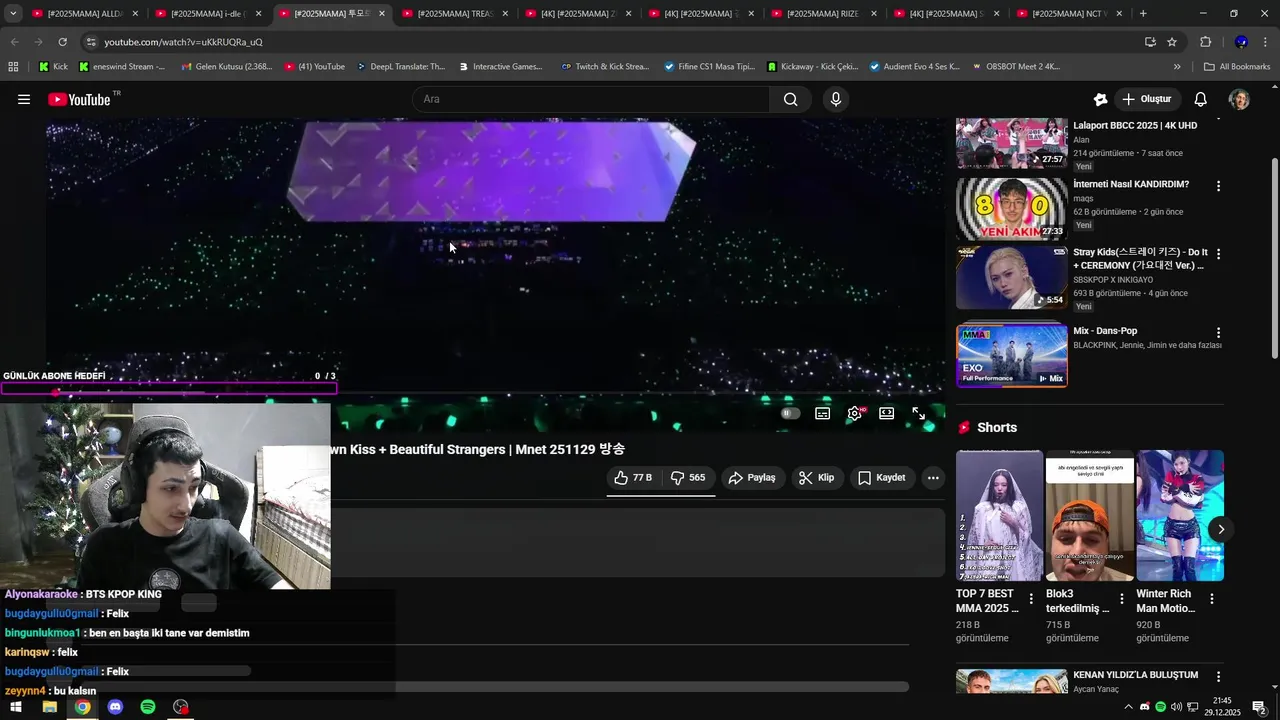Click the sparkle icon beside Oluştur
This screenshot has width=1280, height=720.
[x=1100, y=99]
